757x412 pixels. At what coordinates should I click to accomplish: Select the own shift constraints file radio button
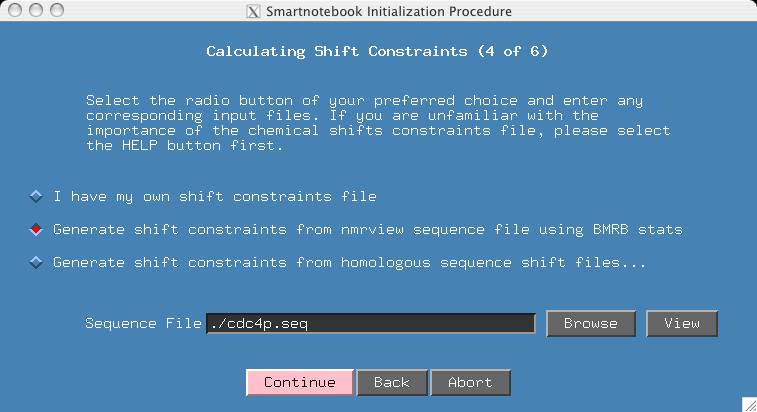(37, 196)
